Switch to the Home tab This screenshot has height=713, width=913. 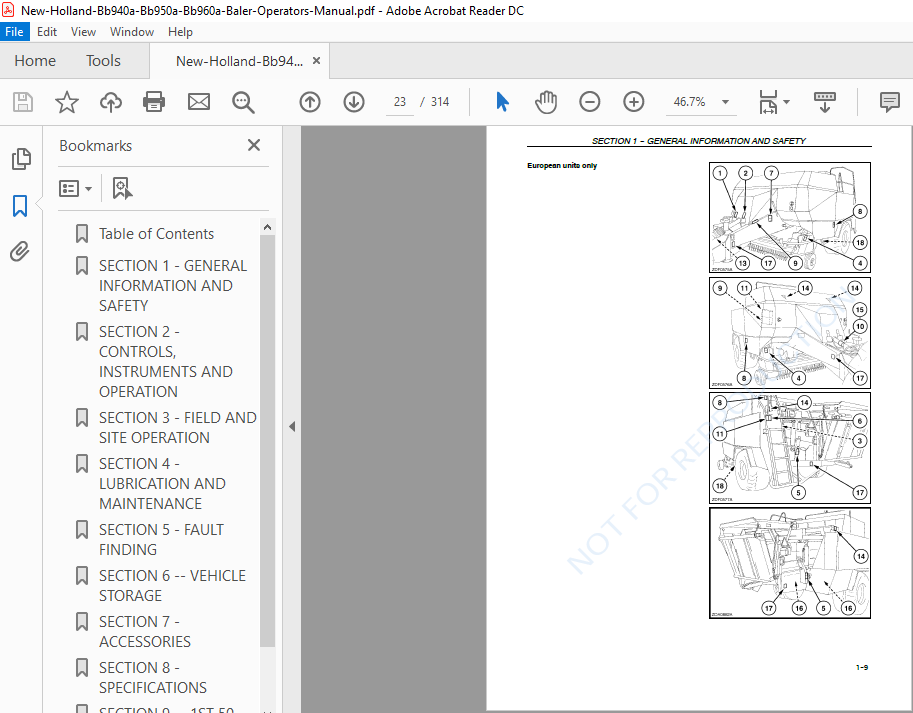(x=35, y=61)
